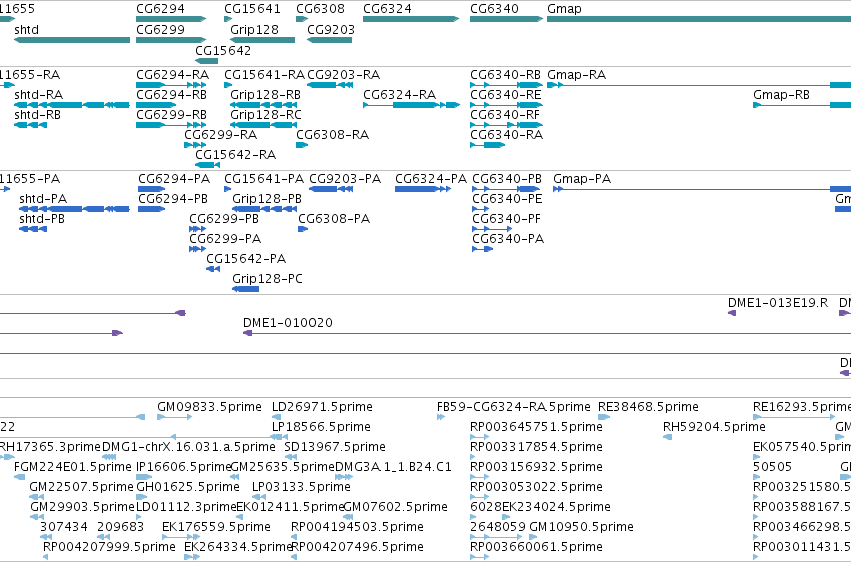851x562 pixels.
Task: Click the shtd gene label
Action: pyautogui.click(x=27, y=29)
